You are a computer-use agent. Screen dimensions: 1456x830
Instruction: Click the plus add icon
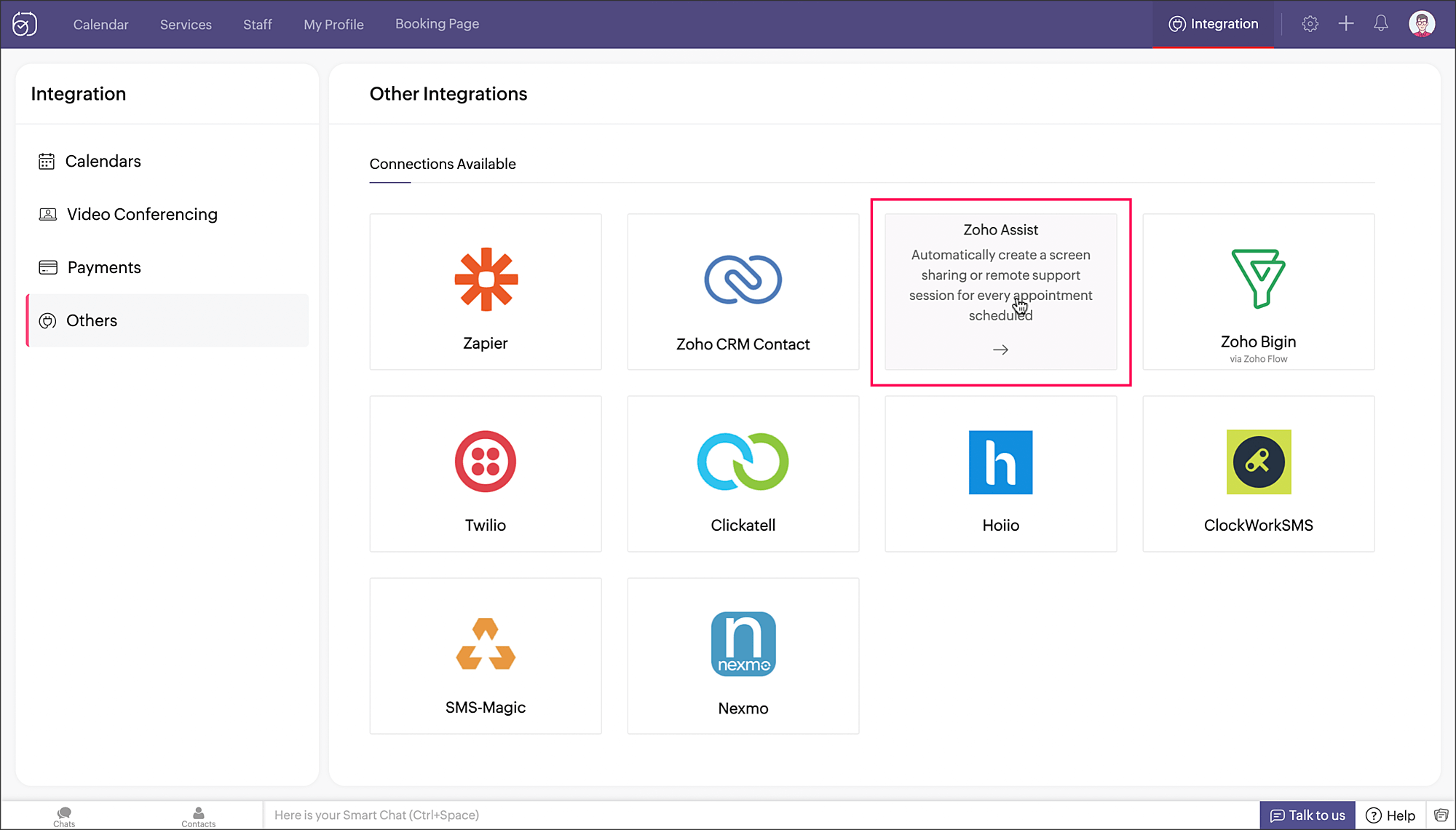tap(1345, 24)
